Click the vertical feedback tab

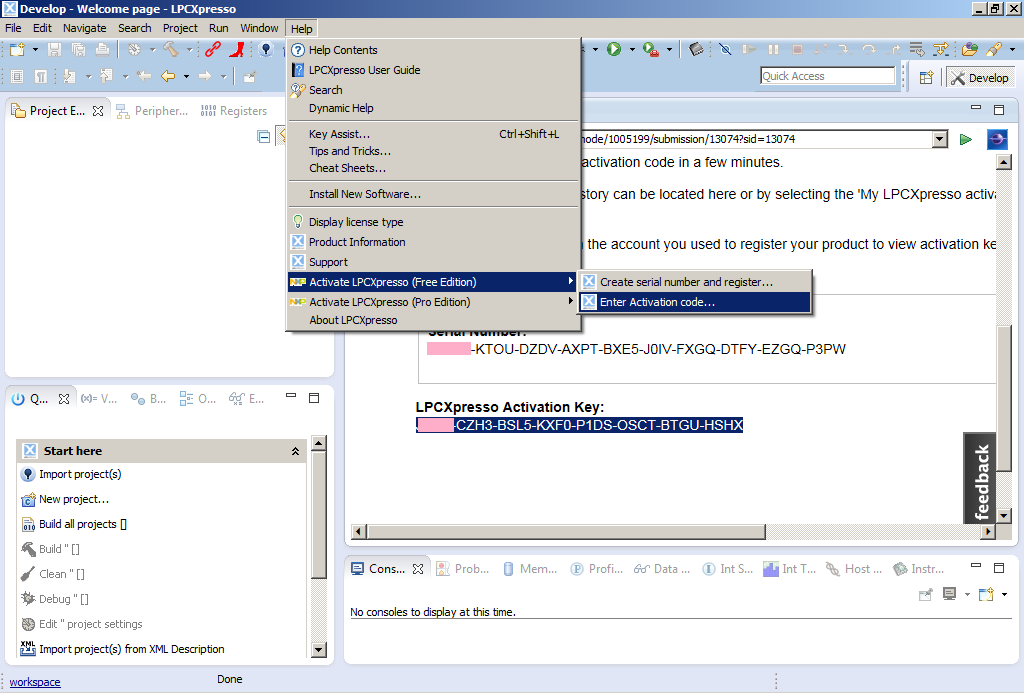coord(980,479)
